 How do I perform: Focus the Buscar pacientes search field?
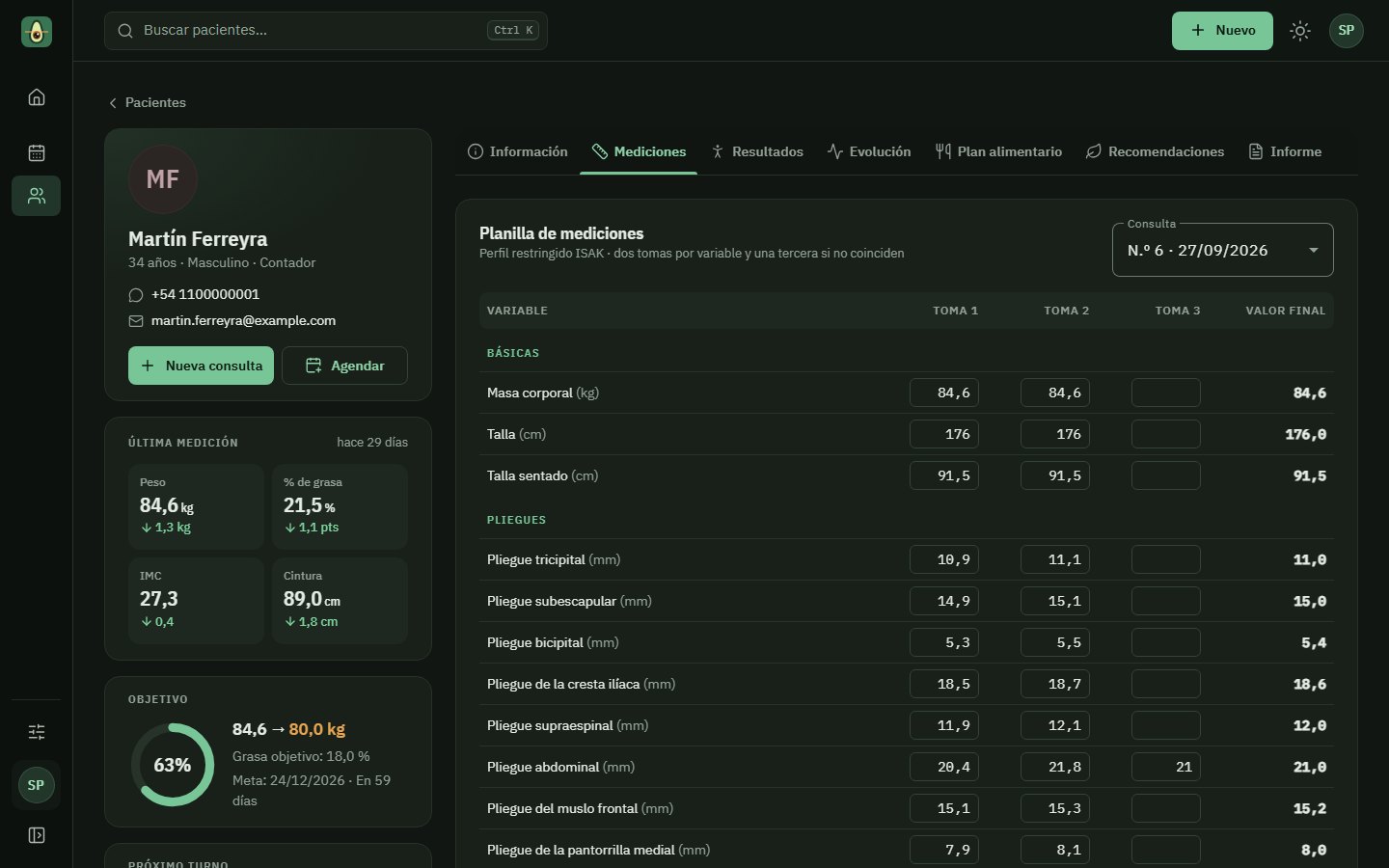[x=326, y=31]
